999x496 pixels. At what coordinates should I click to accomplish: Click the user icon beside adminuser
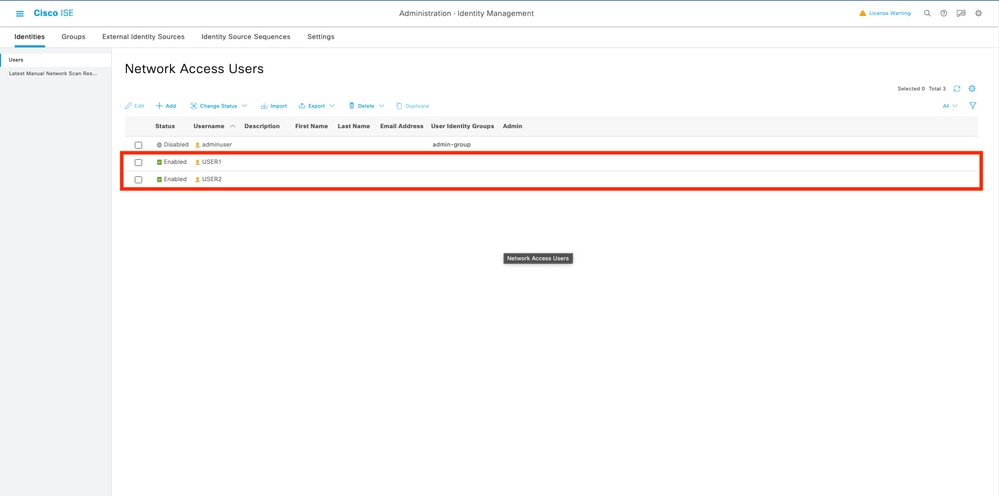(x=198, y=145)
